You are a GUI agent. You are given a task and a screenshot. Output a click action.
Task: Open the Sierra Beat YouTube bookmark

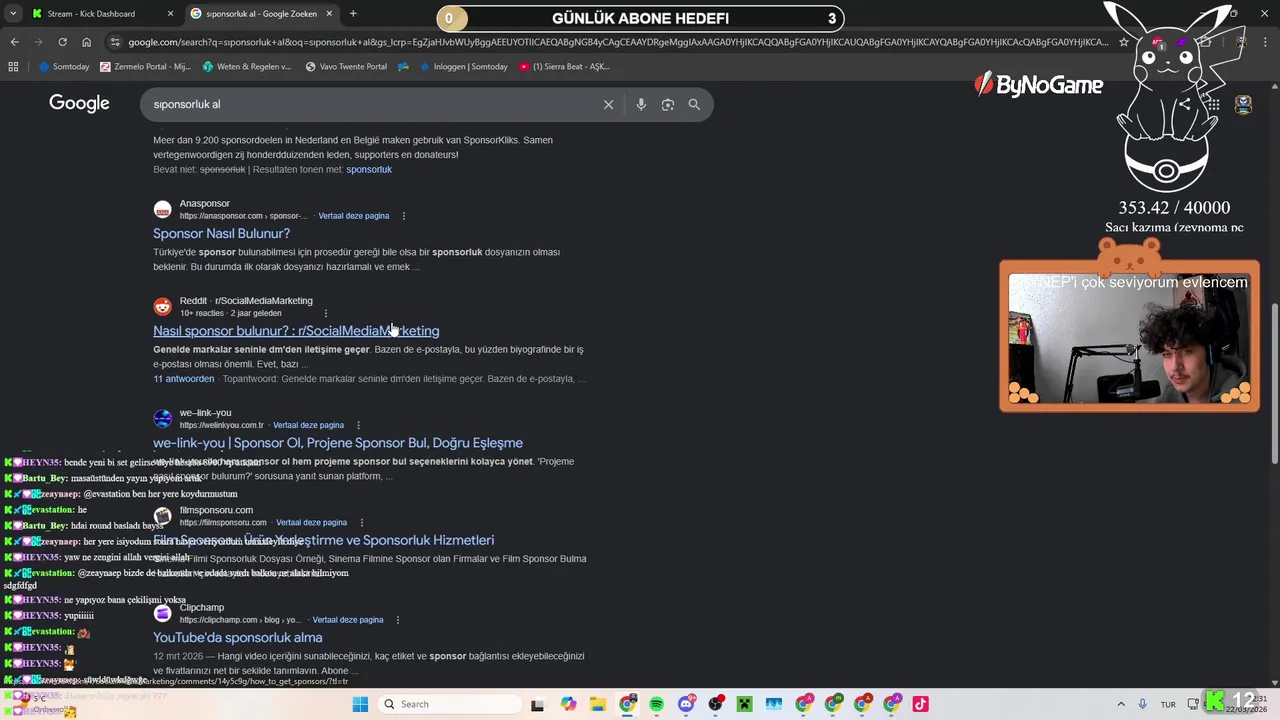click(564, 67)
